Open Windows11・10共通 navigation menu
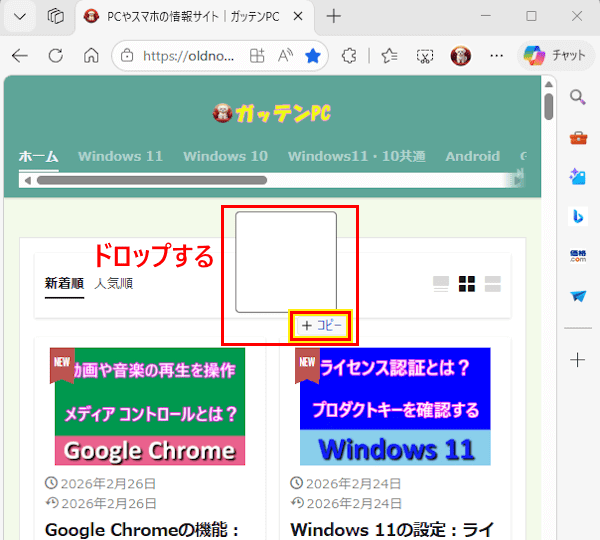The height and width of the screenshot is (540, 600). [x=357, y=157]
